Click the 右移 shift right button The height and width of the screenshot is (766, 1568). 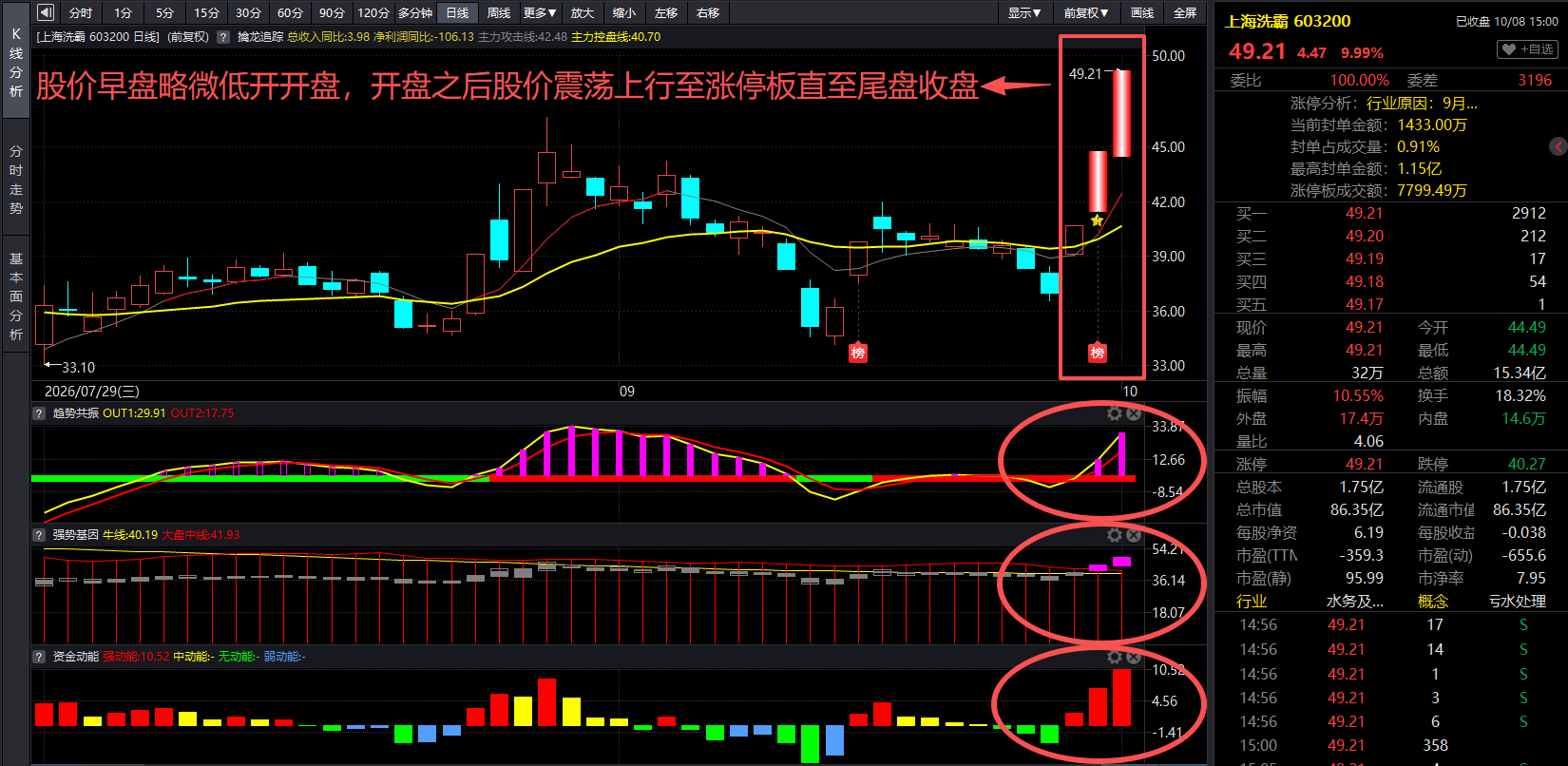click(x=708, y=12)
